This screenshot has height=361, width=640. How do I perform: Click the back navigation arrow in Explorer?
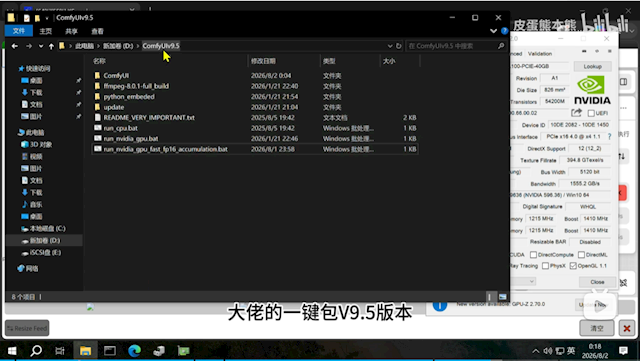coord(15,46)
